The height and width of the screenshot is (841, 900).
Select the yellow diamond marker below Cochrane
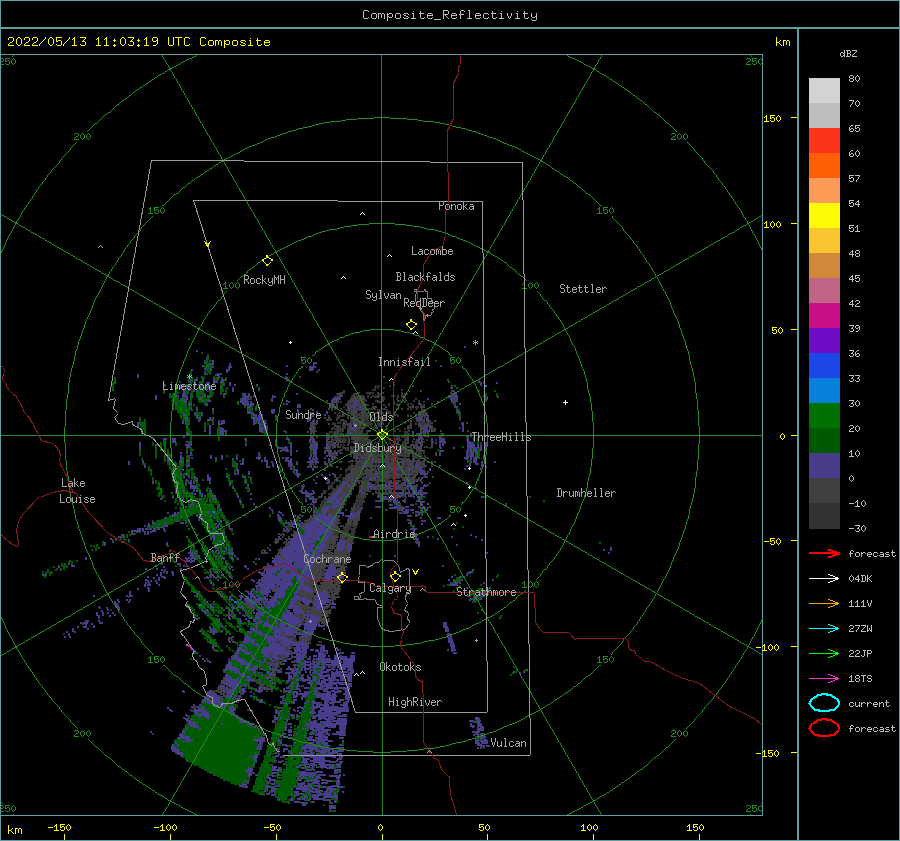pyautogui.click(x=342, y=577)
